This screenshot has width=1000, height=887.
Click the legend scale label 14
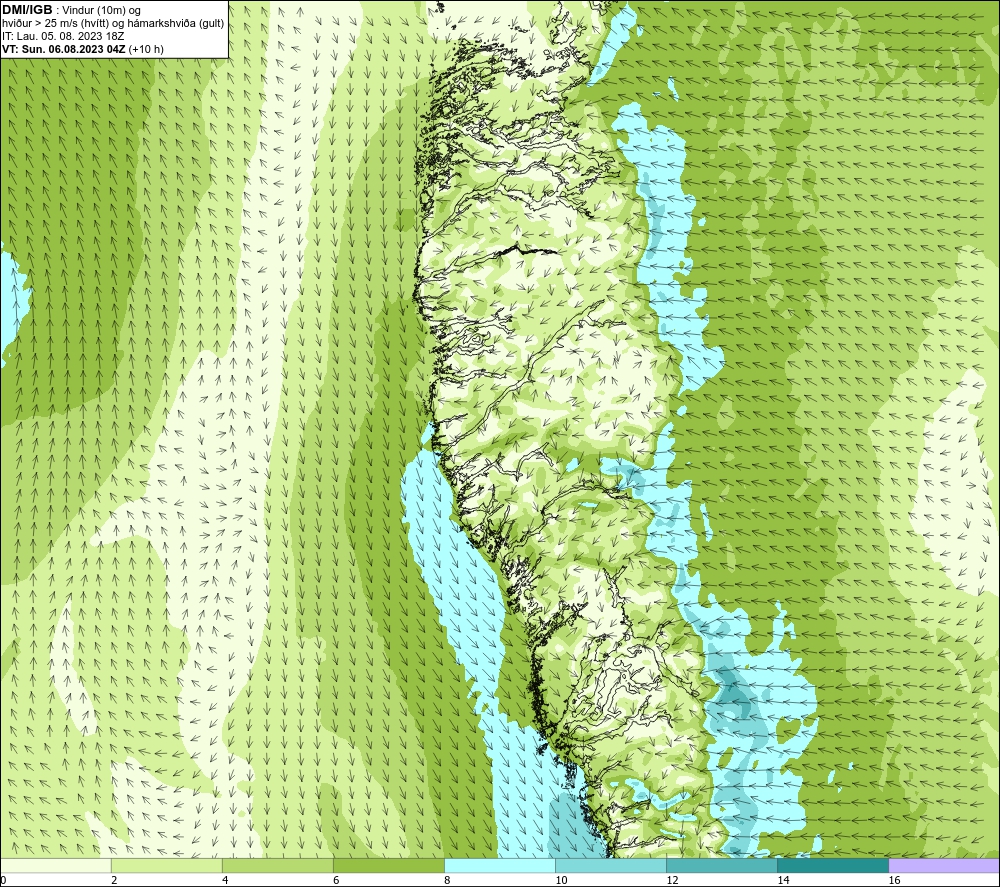point(783,881)
